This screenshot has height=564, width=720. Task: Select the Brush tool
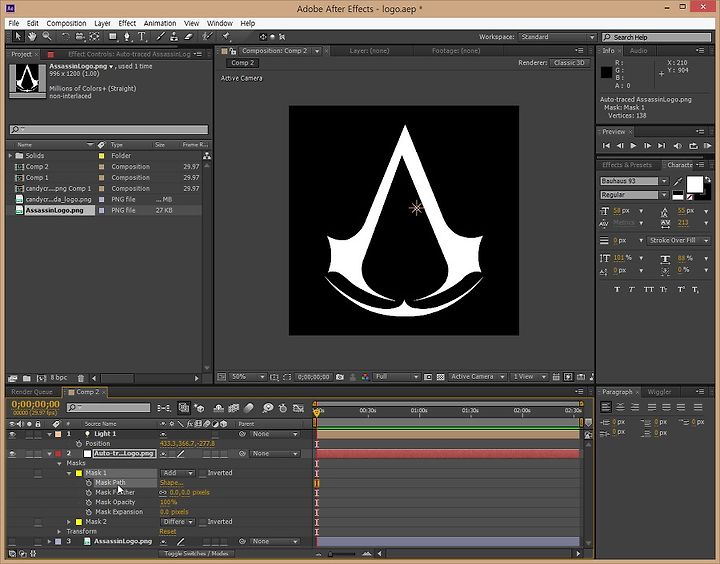pyautogui.click(x=160, y=36)
